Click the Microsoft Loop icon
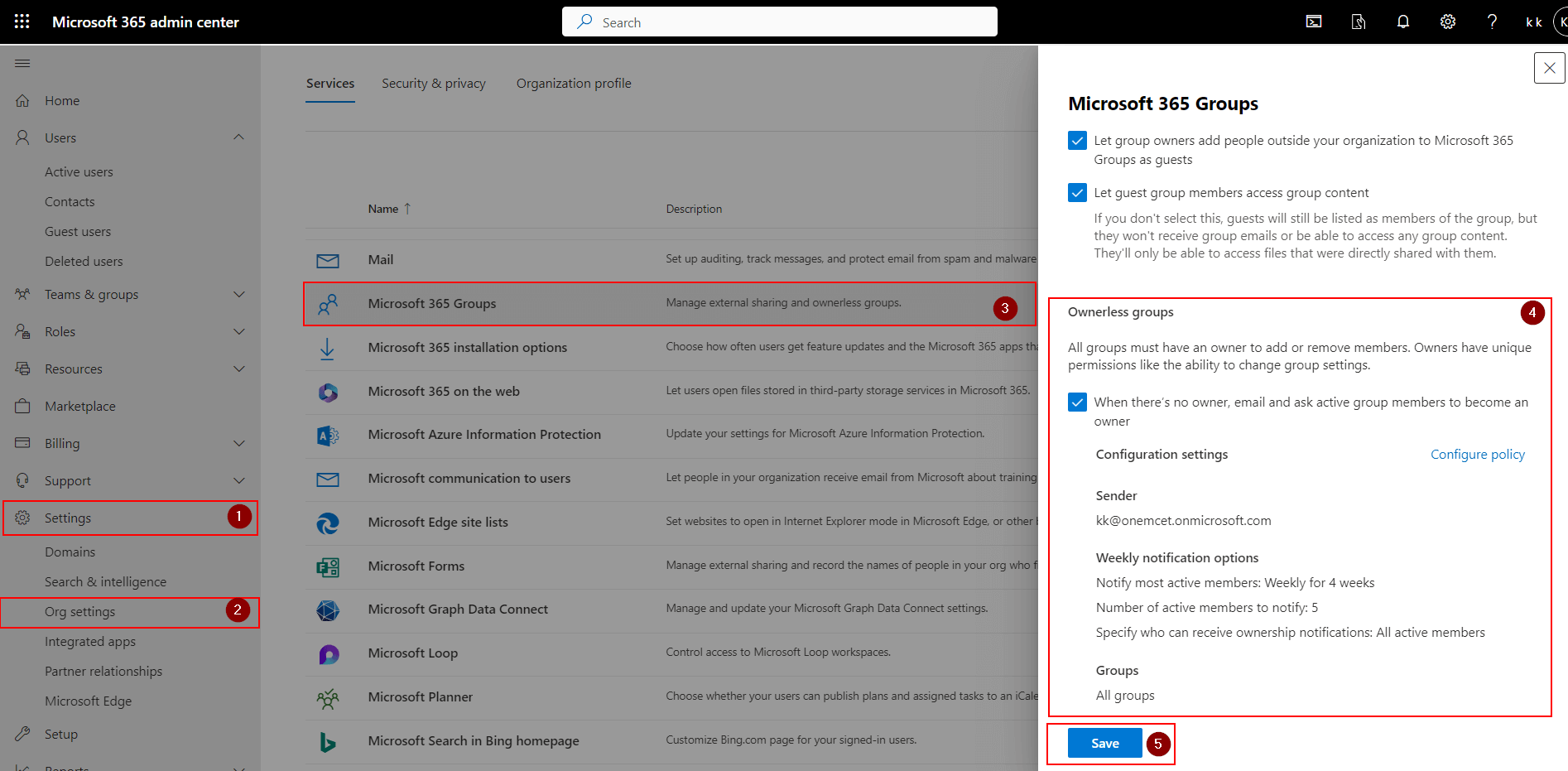Viewport: 1568px width, 771px height. [x=328, y=653]
